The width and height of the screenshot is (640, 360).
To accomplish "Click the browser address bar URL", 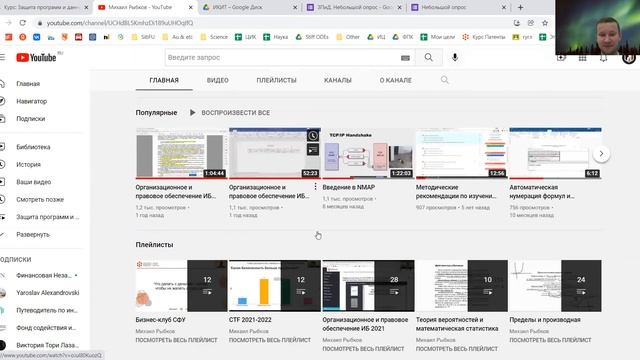I will [x=120, y=23].
